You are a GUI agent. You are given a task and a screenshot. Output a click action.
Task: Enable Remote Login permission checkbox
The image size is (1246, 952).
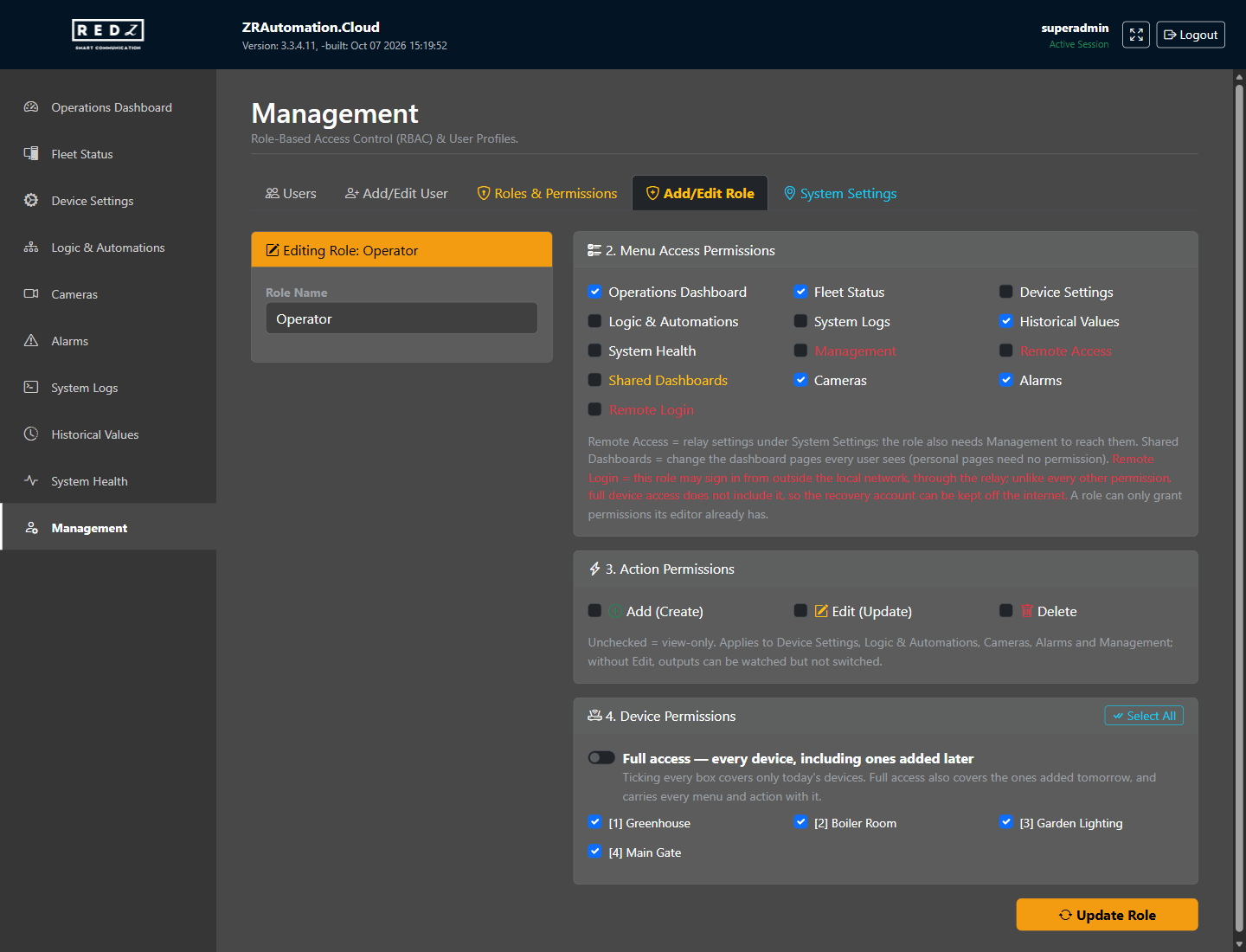pos(595,409)
